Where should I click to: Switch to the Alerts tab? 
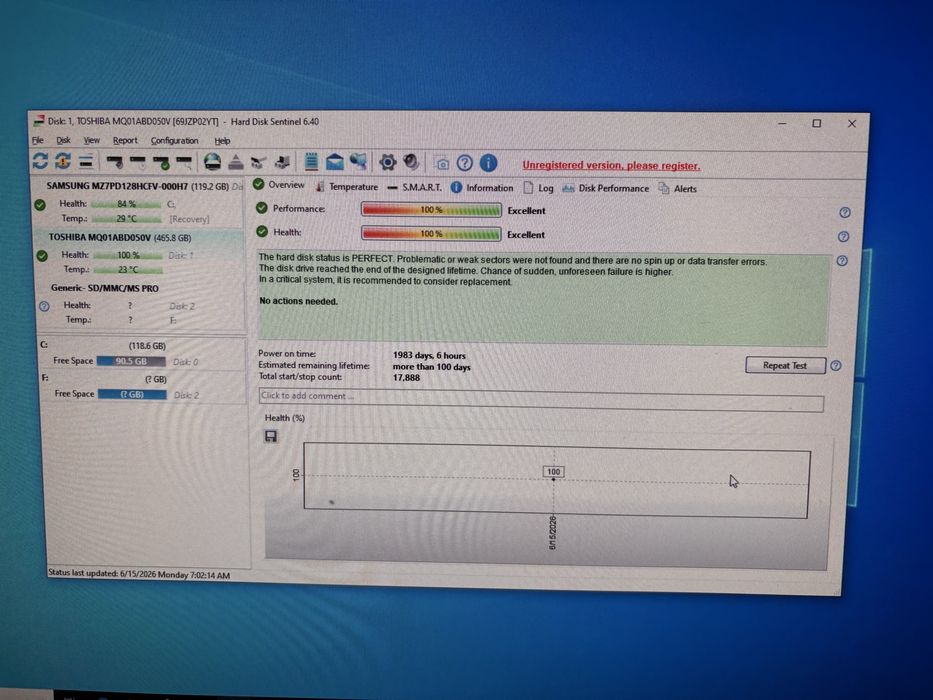[677, 189]
